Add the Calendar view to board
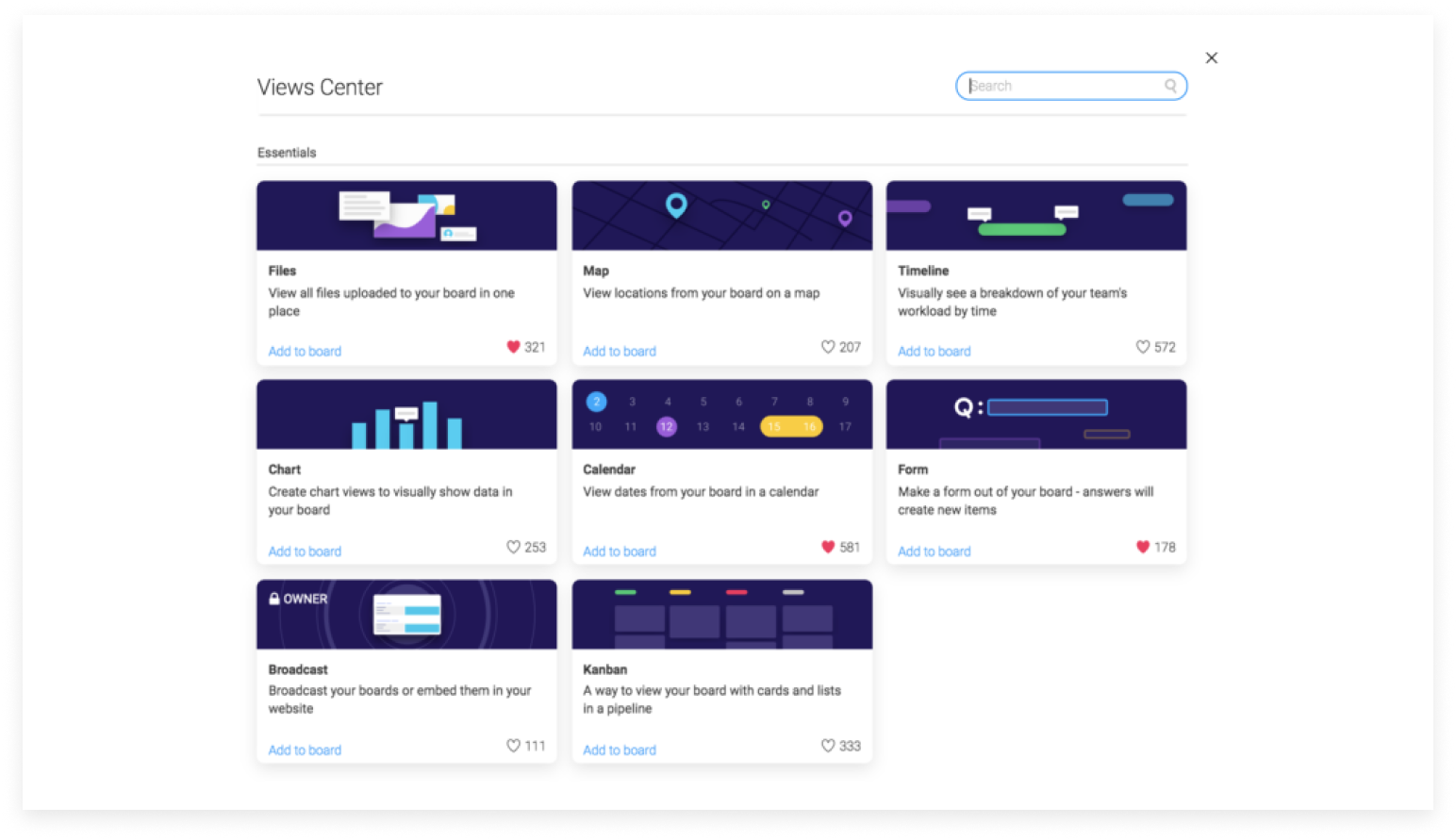This screenshot has width=1456, height=840. (620, 552)
